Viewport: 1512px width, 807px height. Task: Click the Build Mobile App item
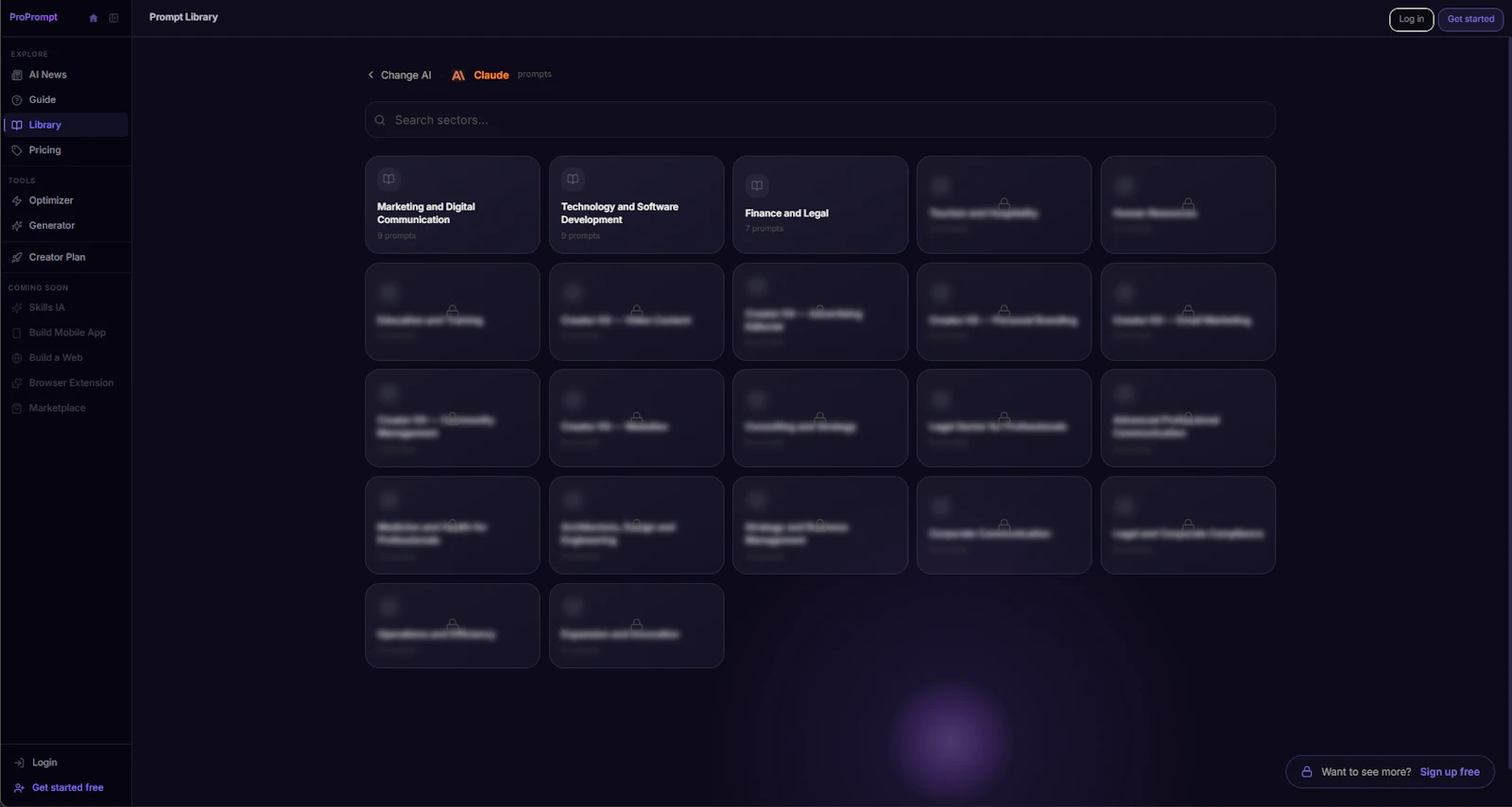coord(65,333)
